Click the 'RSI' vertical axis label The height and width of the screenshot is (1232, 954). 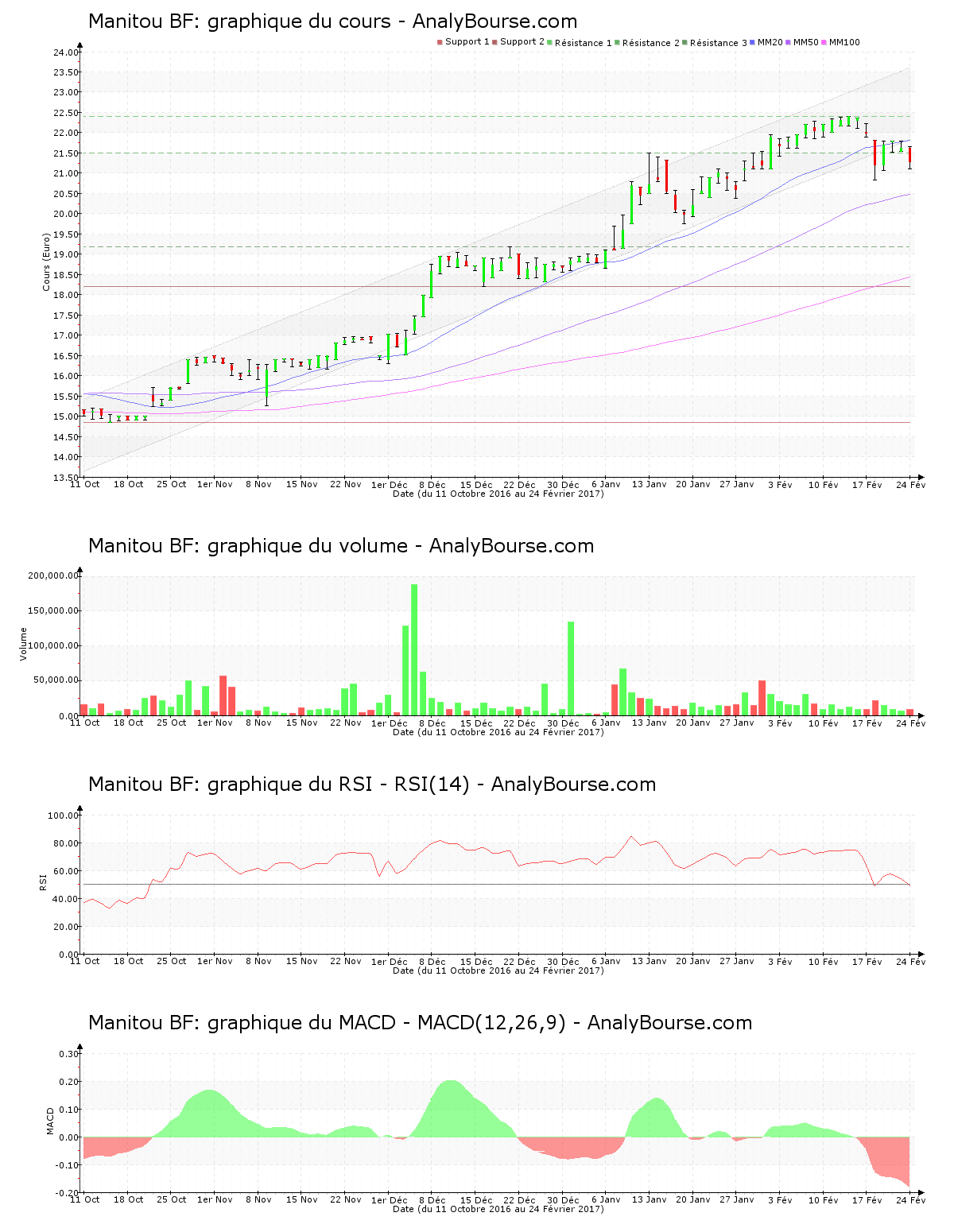(x=43, y=881)
